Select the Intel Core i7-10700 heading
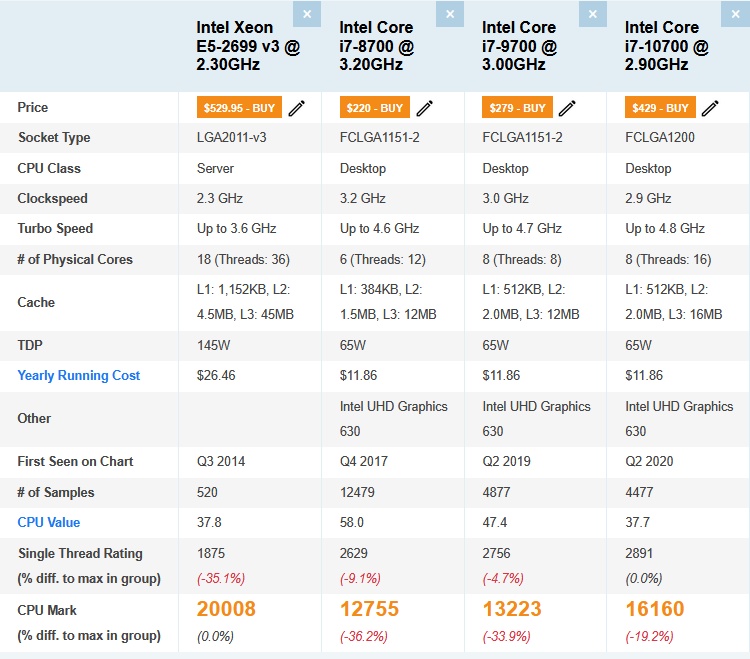The width and height of the screenshot is (750, 659). click(666, 46)
